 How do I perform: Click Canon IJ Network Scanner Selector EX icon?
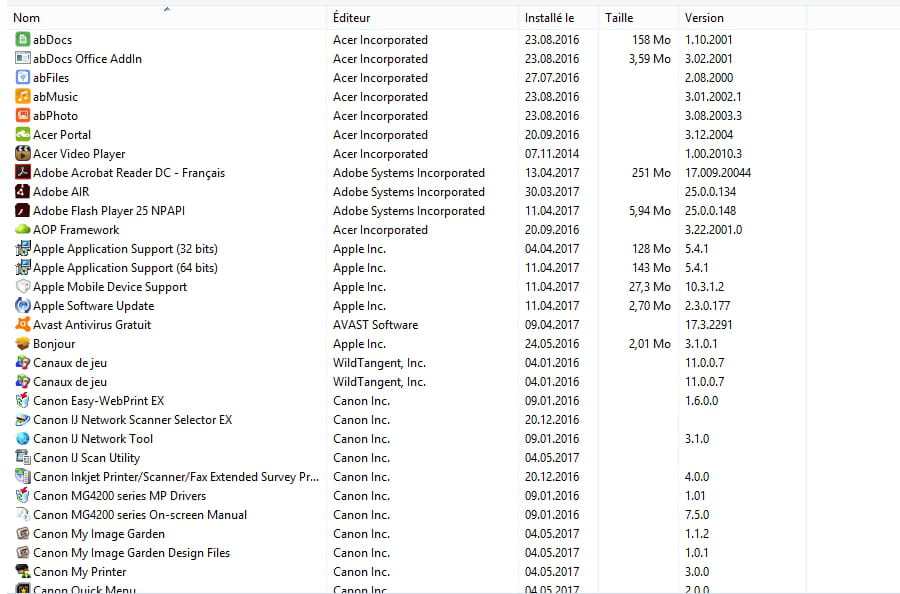click(x=22, y=420)
